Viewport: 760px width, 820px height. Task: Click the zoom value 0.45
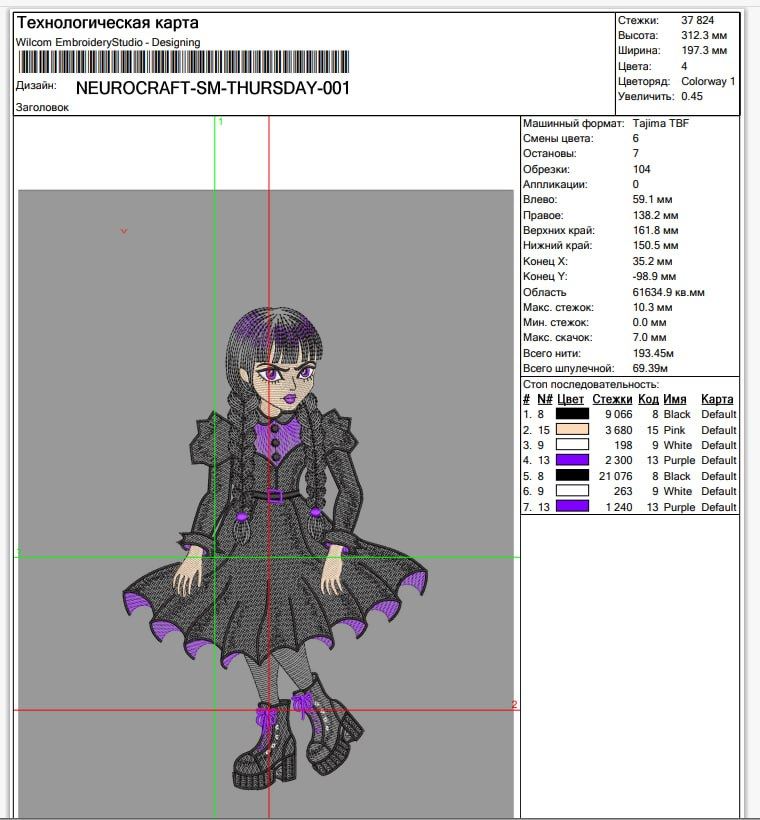pyautogui.click(x=692, y=96)
